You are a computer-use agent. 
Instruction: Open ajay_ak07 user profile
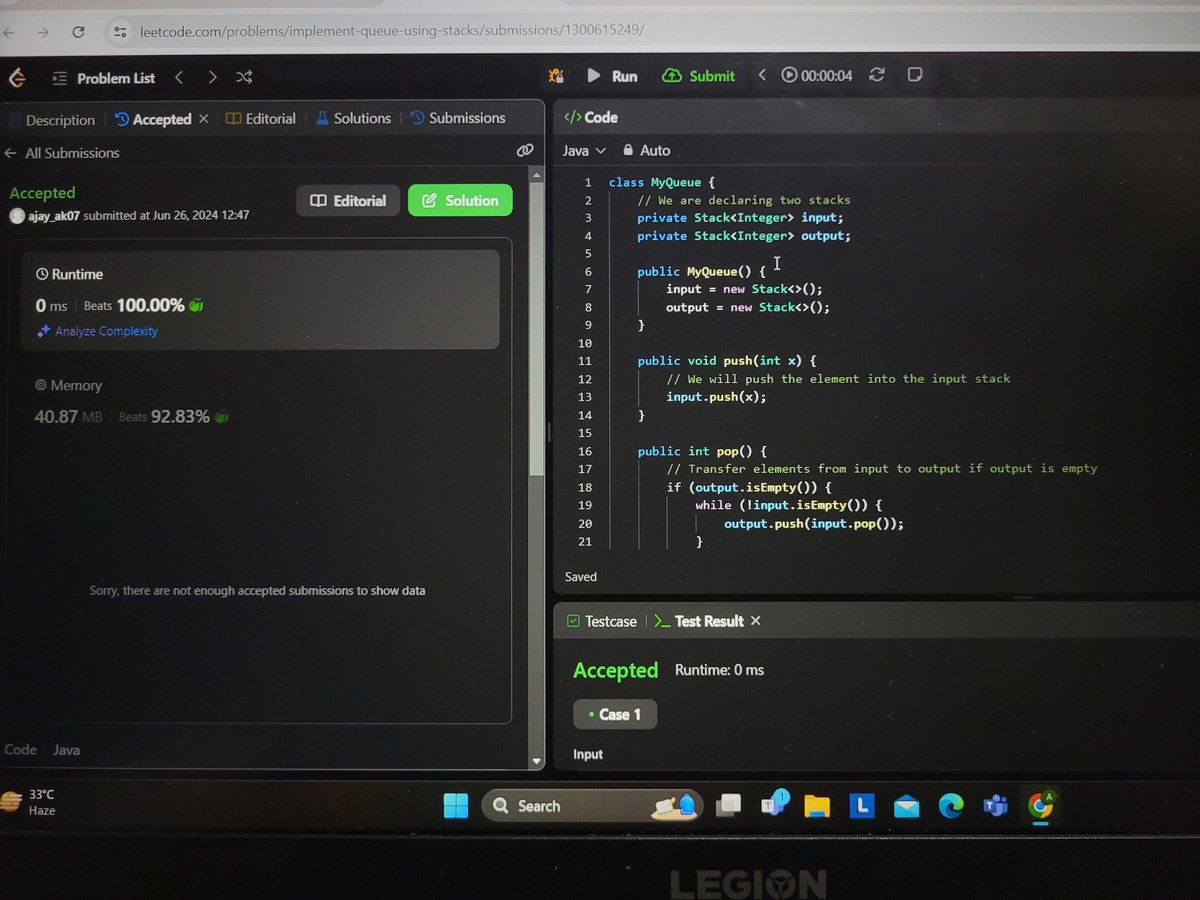click(46, 215)
